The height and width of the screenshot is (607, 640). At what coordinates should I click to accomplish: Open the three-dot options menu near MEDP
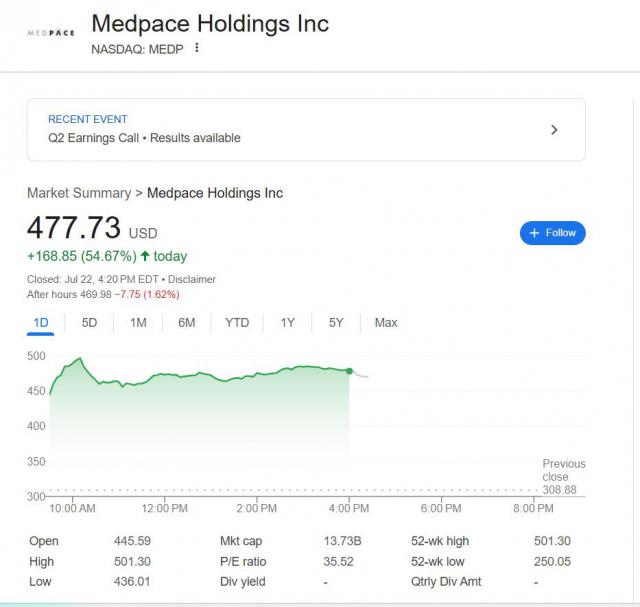(197, 48)
